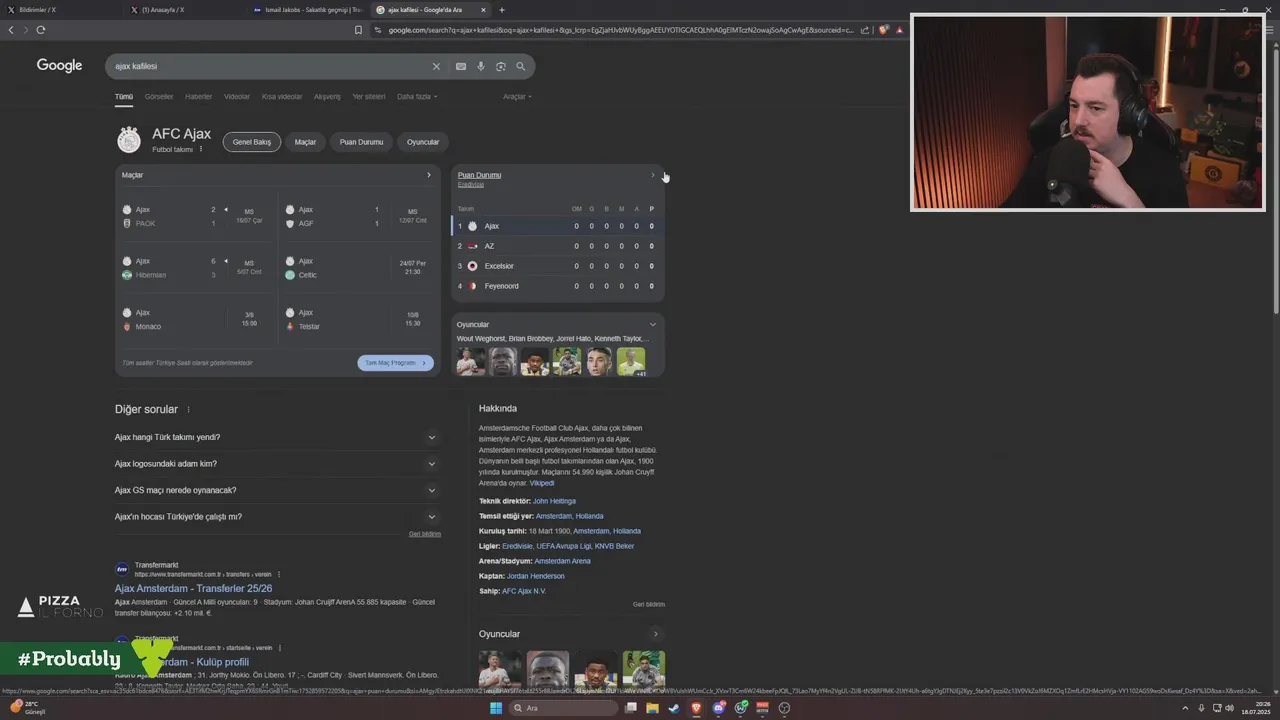The image size is (1280, 720).
Task: Search by image with Google Lens
Action: [501, 66]
